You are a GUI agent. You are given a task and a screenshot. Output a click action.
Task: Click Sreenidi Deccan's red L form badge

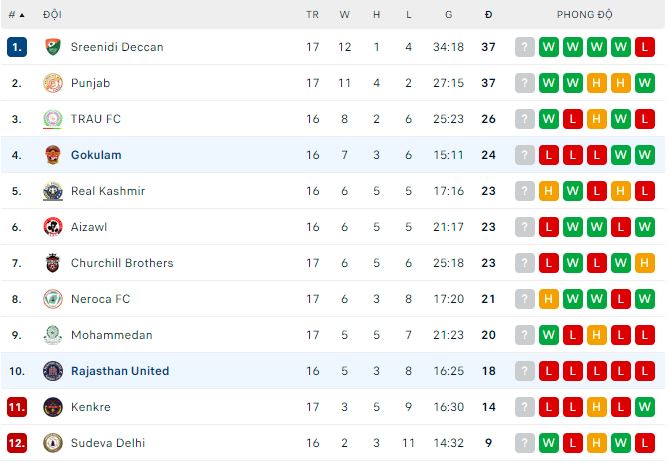[645, 47]
